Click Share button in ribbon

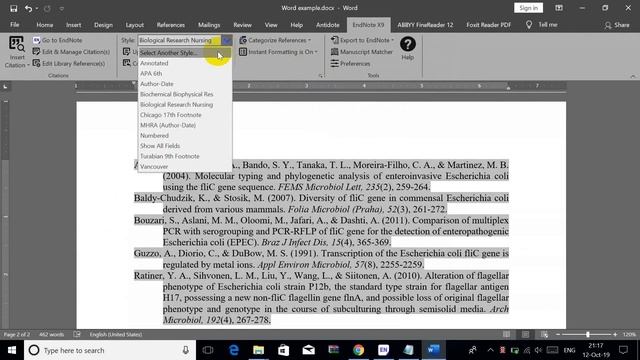[617, 25]
